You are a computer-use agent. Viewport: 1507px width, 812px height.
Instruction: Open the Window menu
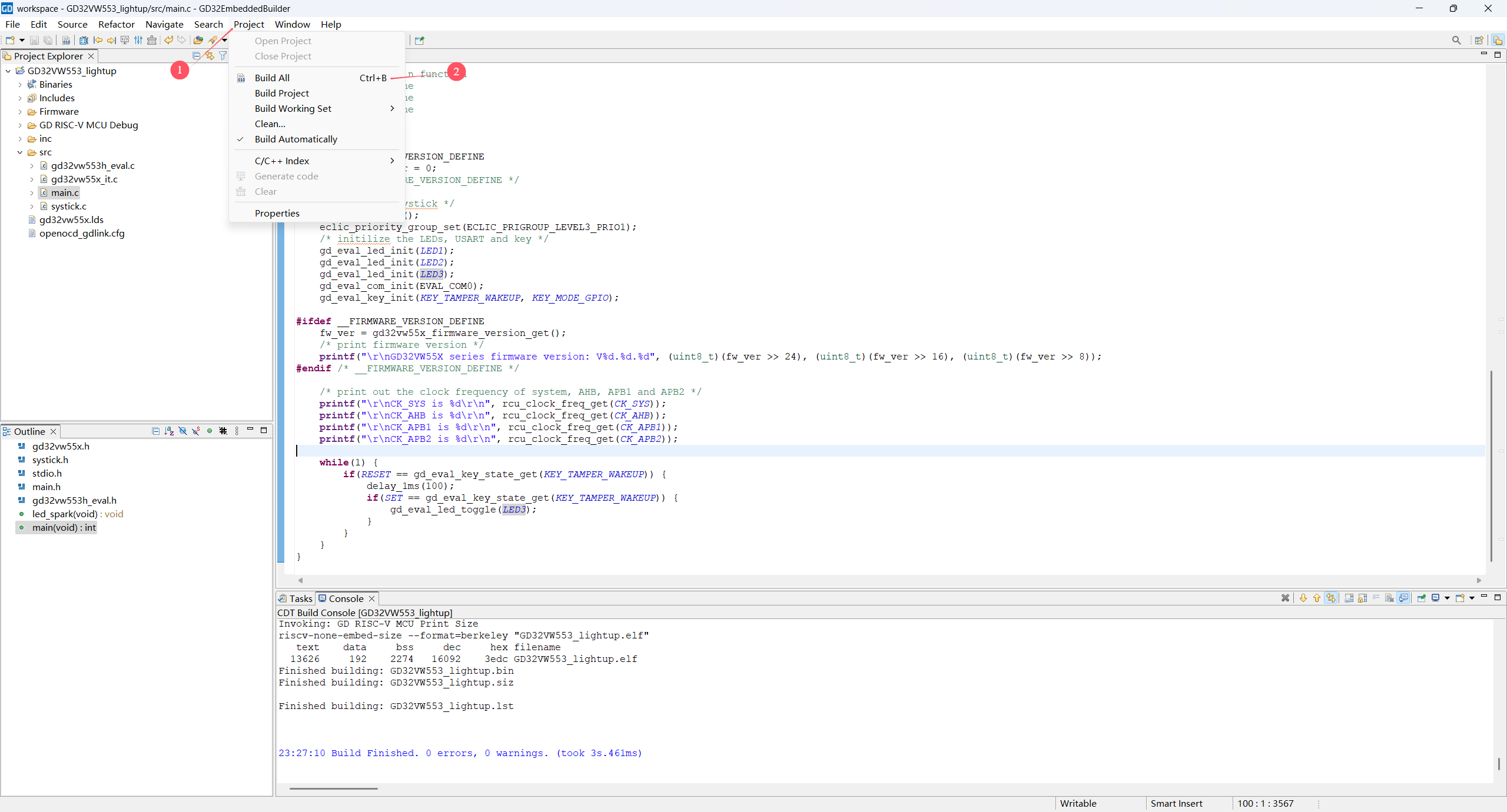[292, 24]
